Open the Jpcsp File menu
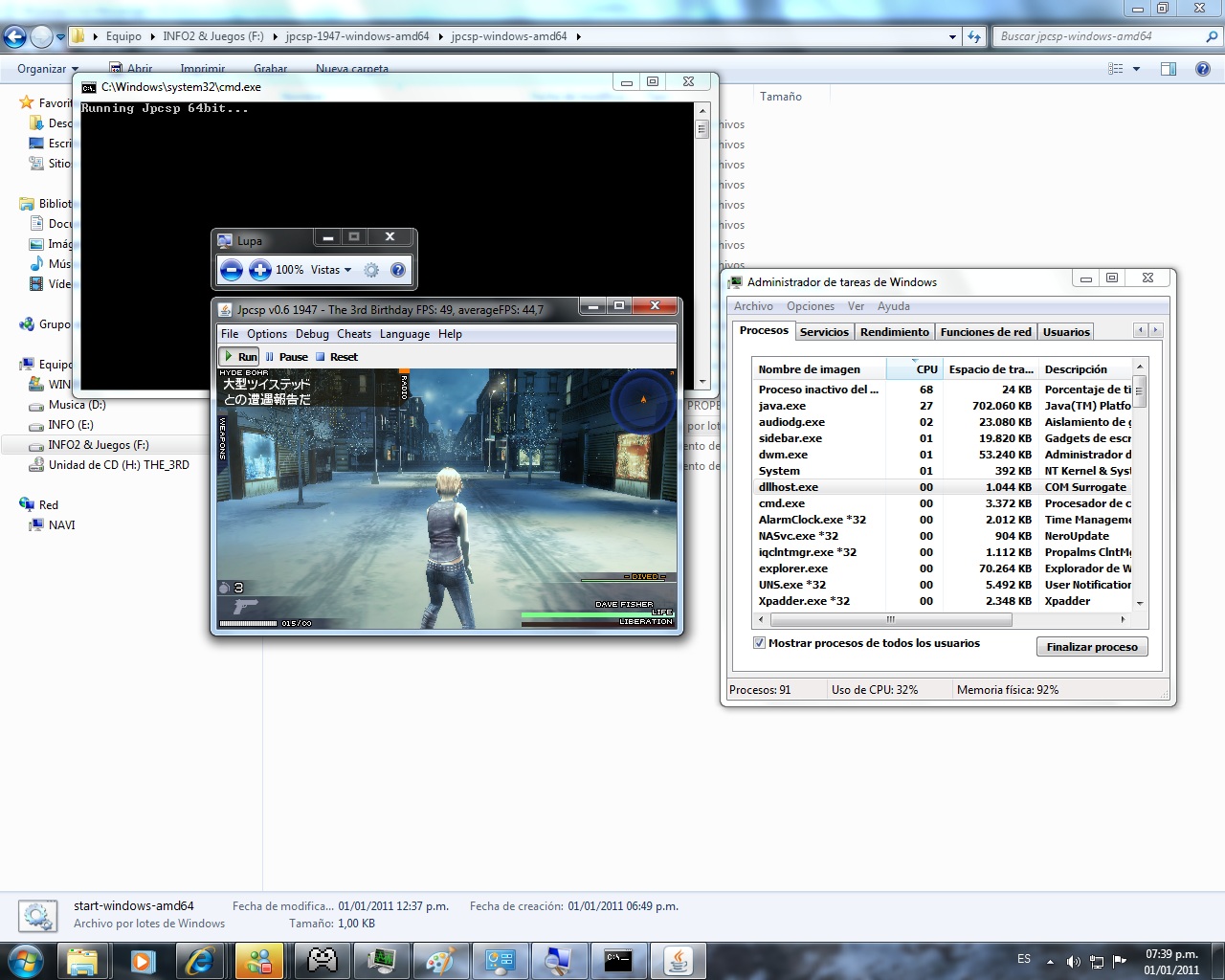 click(x=230, y=334)
